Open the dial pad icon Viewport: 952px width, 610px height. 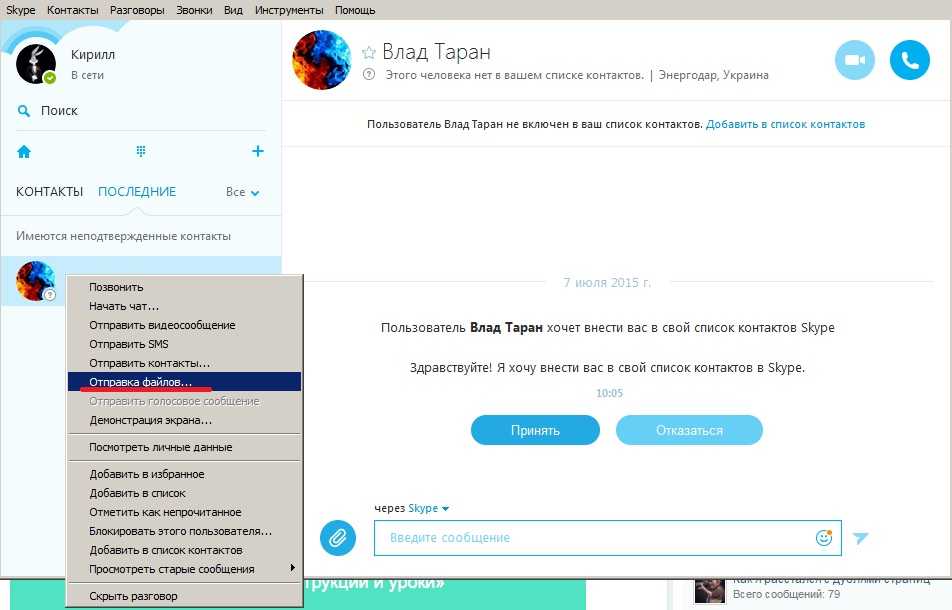(x=141, y=152)
